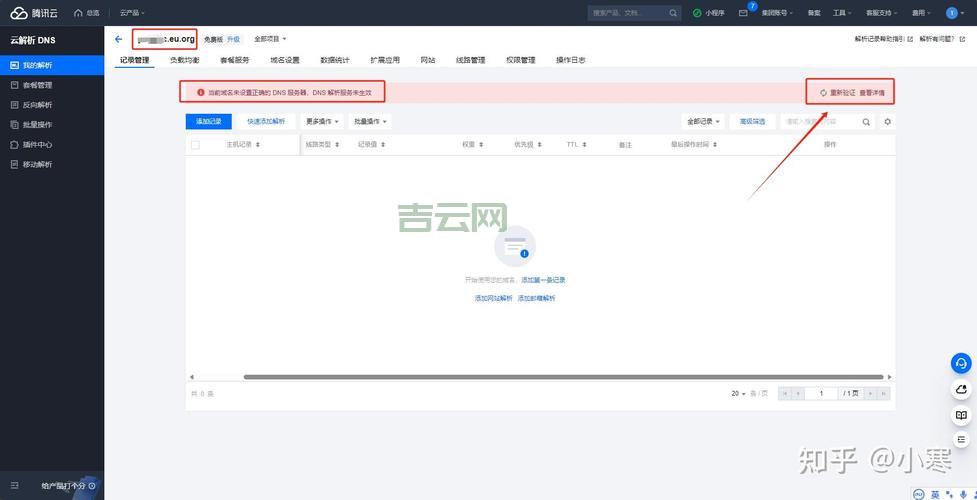The height and width of the screenshot is (500, 977).
Task: Go back with the blue left arrow
Action: 118,39
